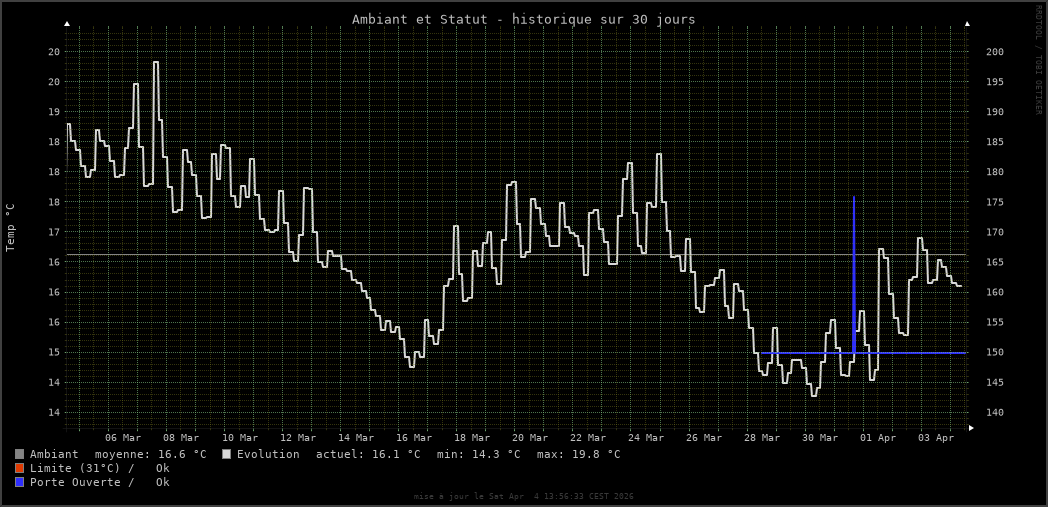Viewport: 1048px width, 507px height.
Task: Click the 150 value on right axis
Action: click(x=995, y=352)
